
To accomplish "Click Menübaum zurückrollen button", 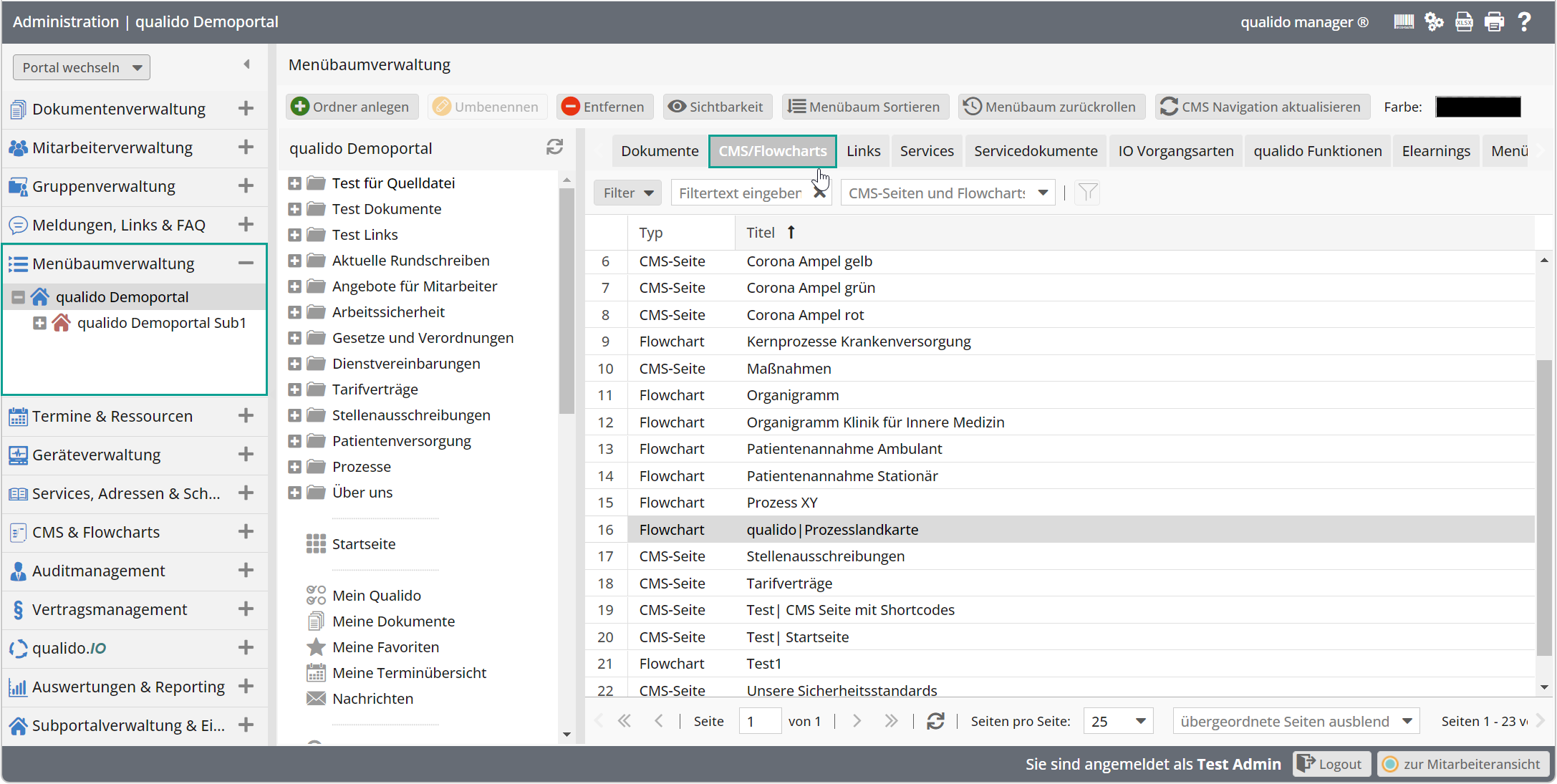I will (x=1051, y=107).
